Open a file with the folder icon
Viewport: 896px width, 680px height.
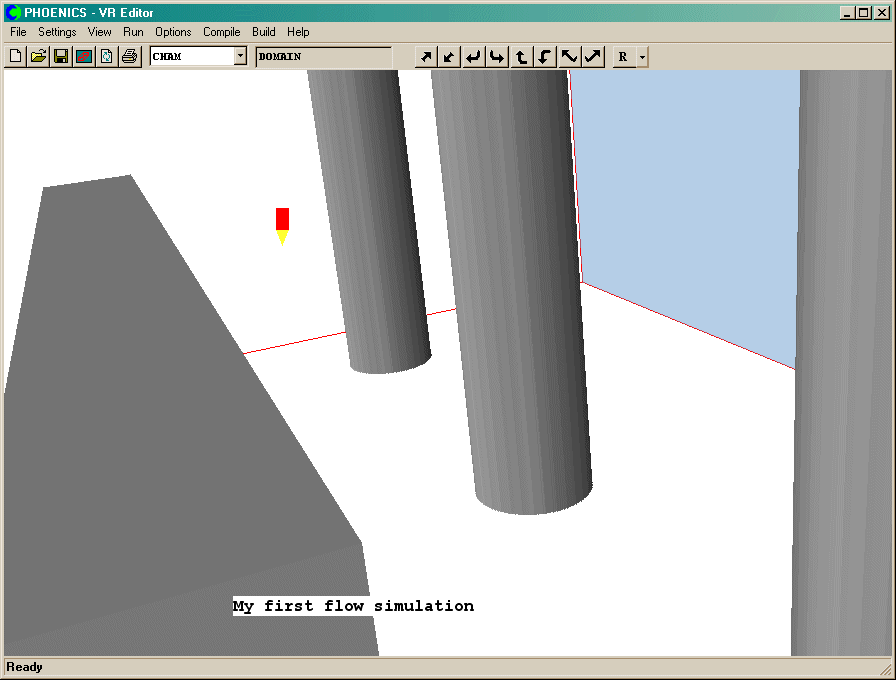(x=38, y=57)
